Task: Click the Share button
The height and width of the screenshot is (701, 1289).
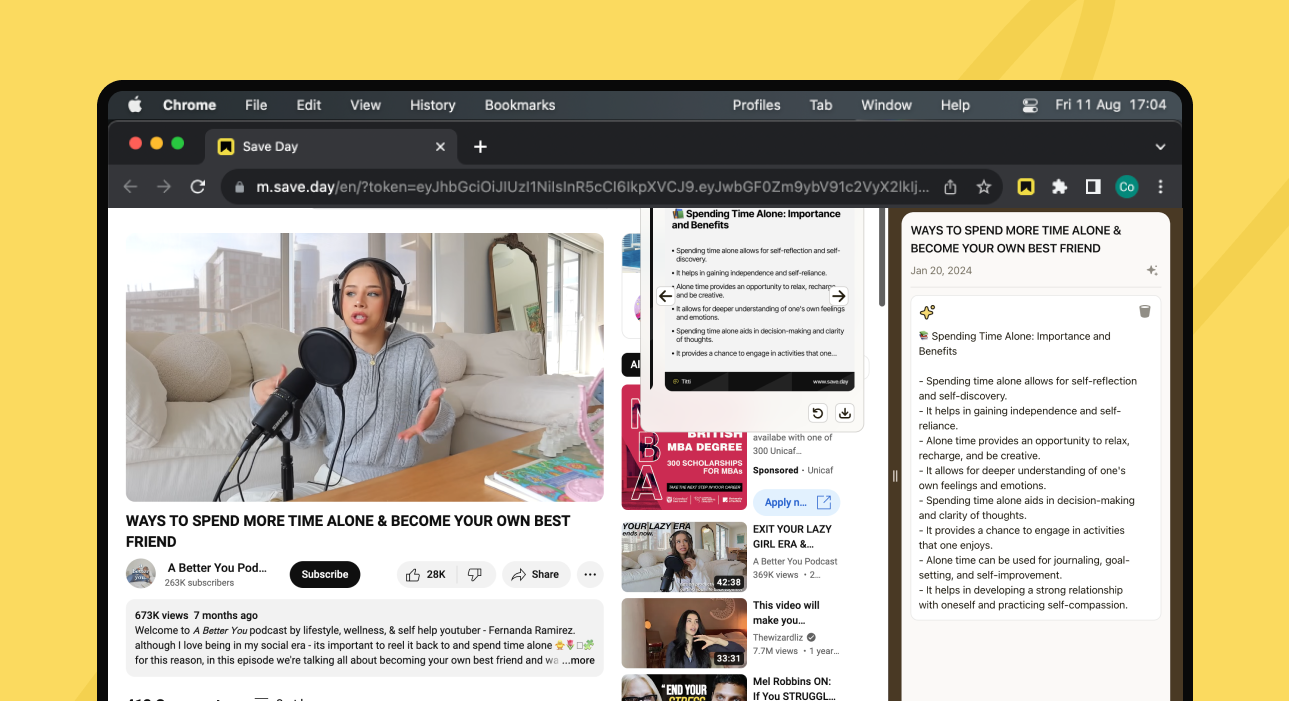Action: (536, 574)
